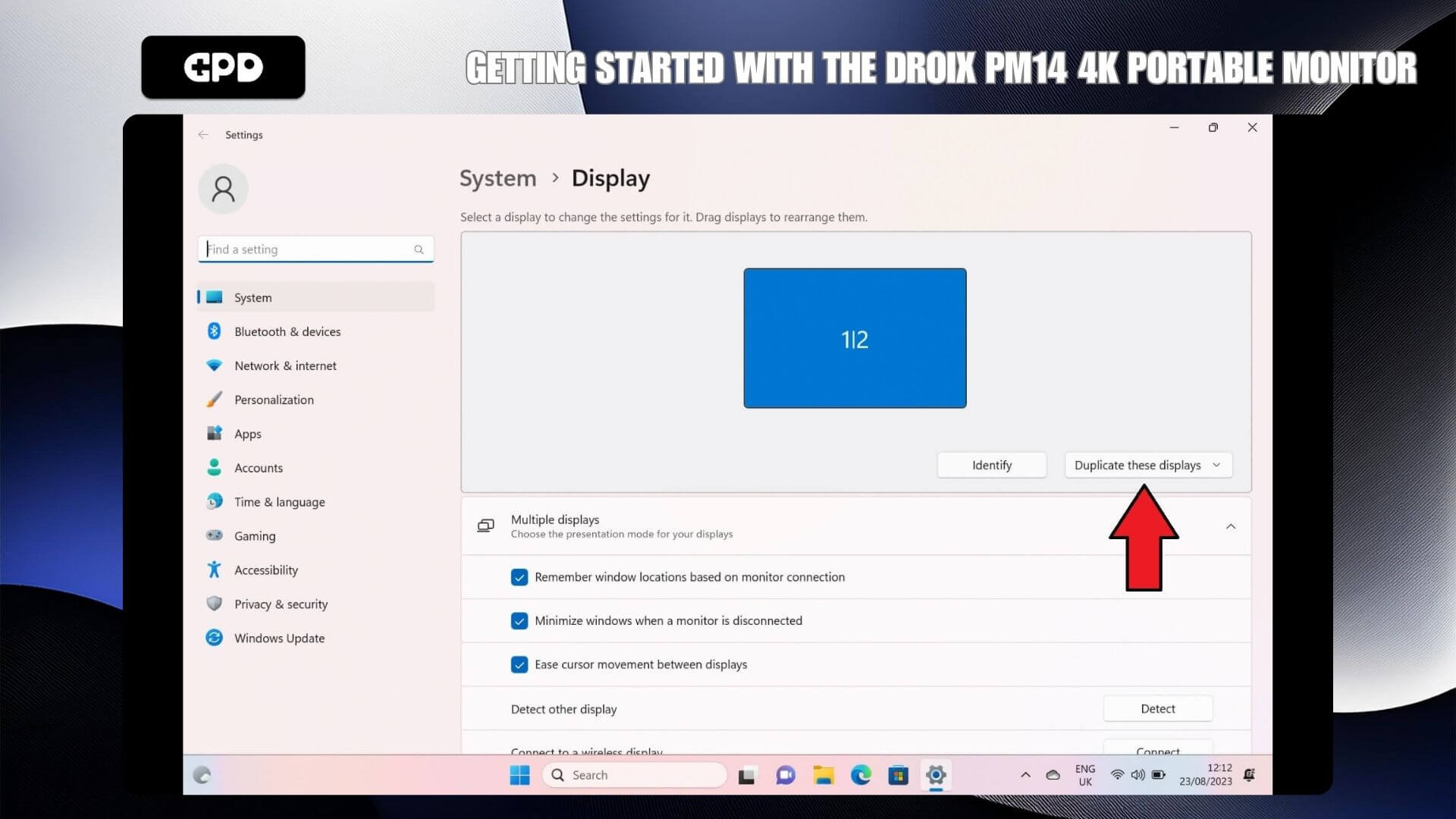Click the Bluetooth & devices icon
The height and width of the screenshot is (819, 1456).
(214, 331)
